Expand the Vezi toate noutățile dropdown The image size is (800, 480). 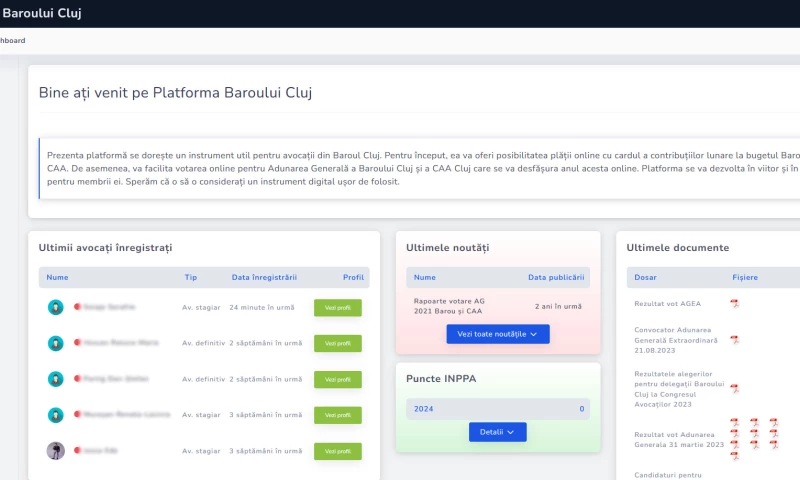click(497, 334)
